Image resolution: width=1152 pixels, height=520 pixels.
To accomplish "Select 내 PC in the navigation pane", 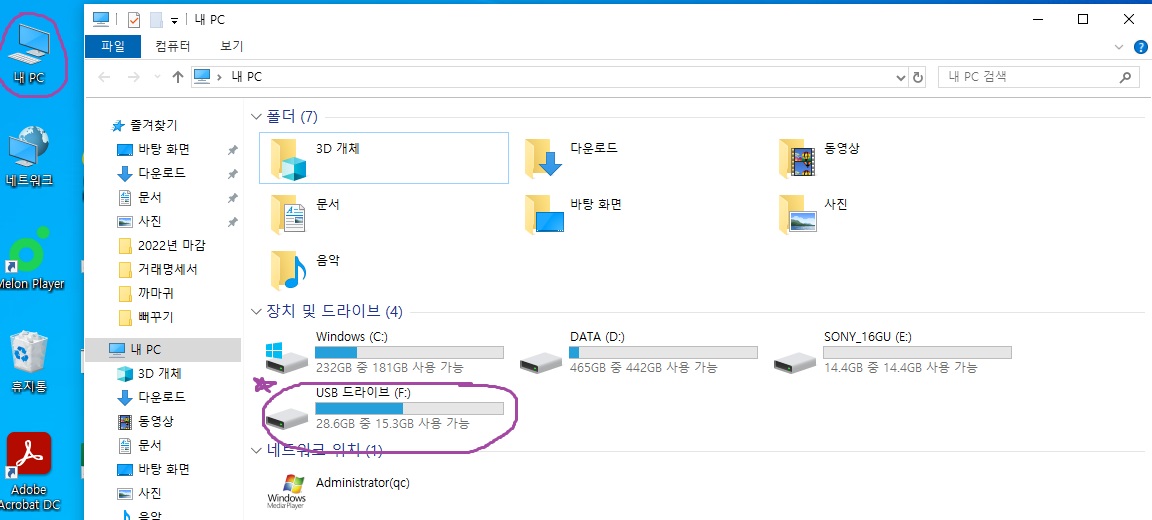I will click(162, 350).
